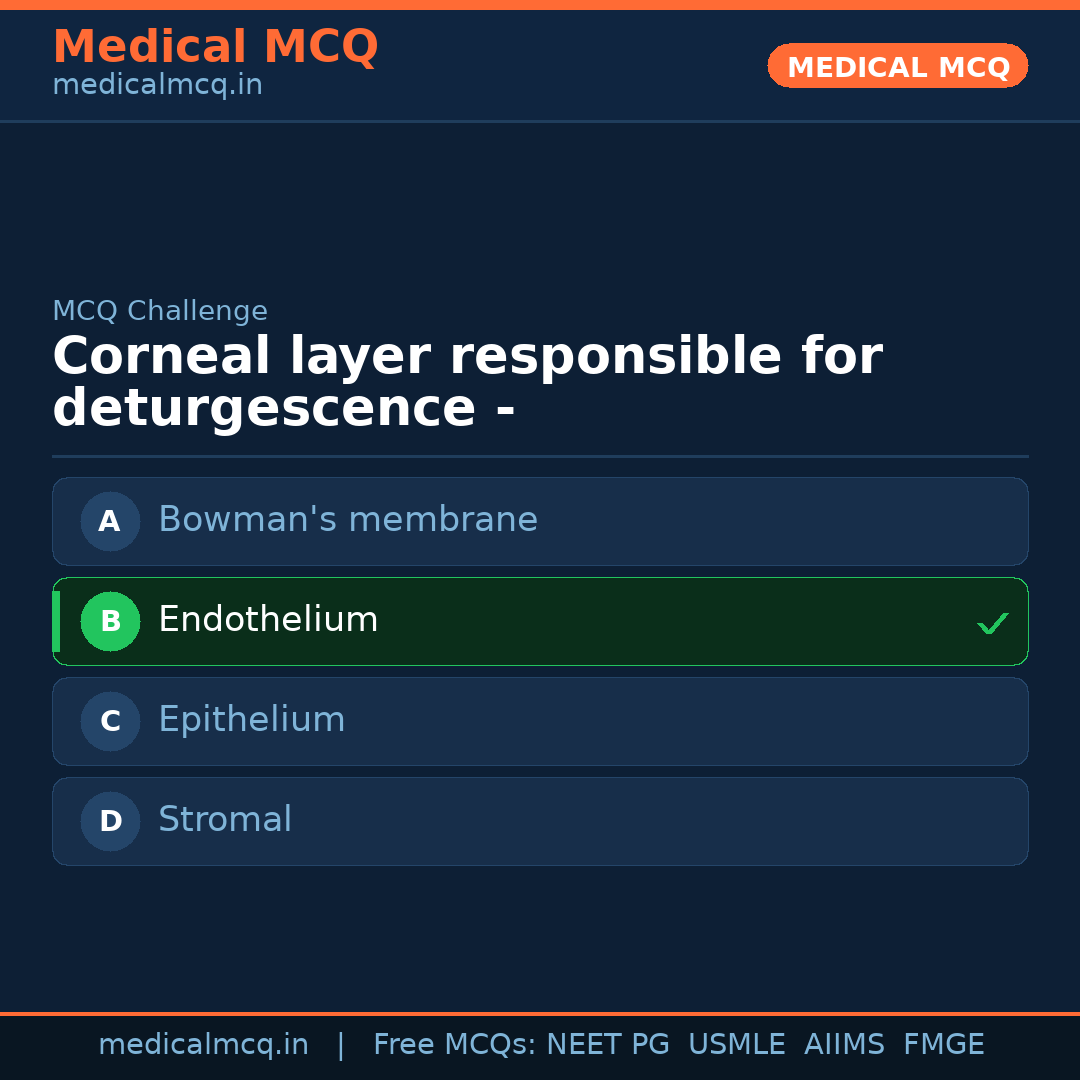This screenshot has width=1080, height=1080.
Task: Click the circular C badge
Action: (110, 721)
